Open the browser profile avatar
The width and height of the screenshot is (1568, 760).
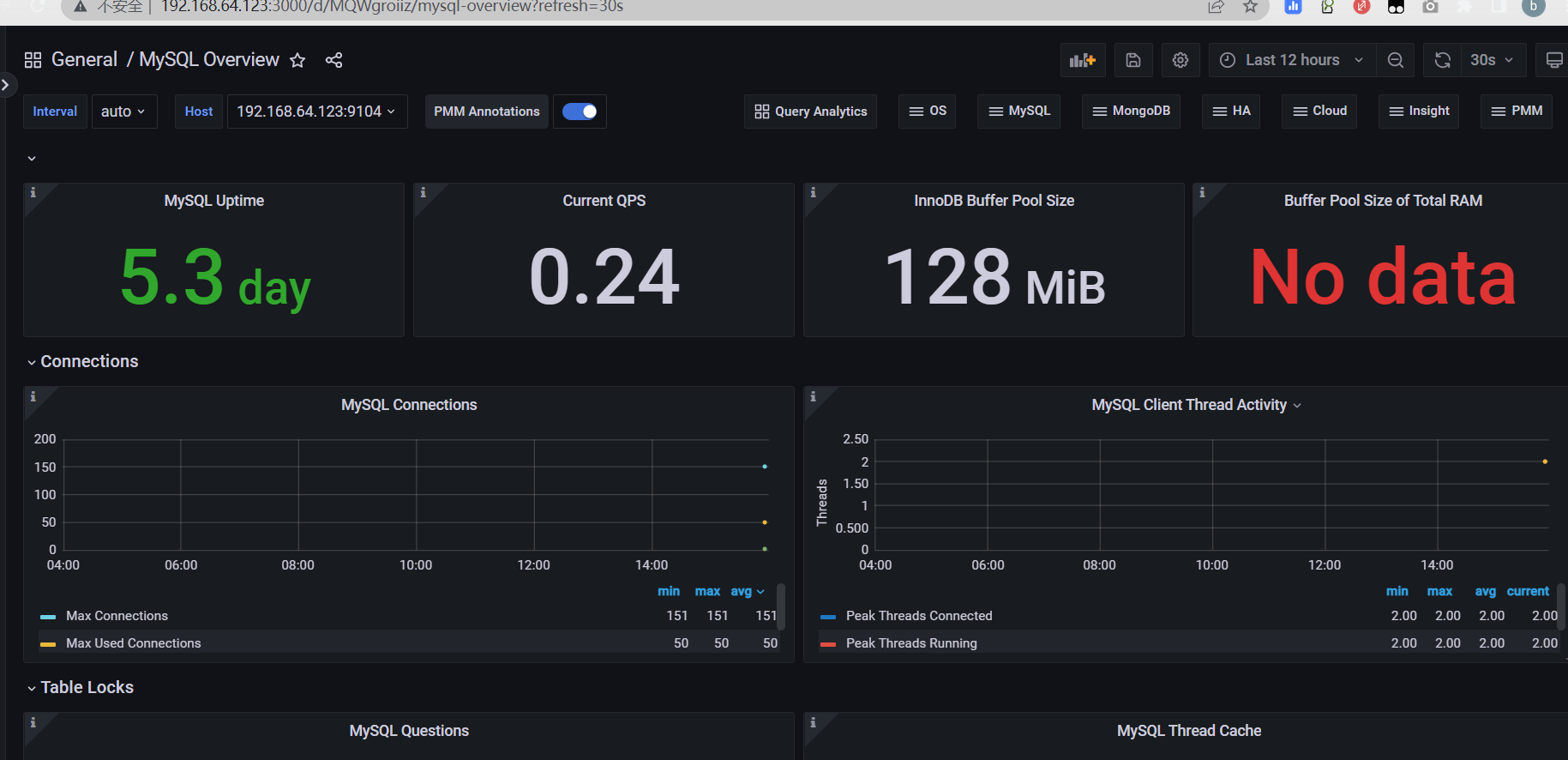pos(1534,7)
